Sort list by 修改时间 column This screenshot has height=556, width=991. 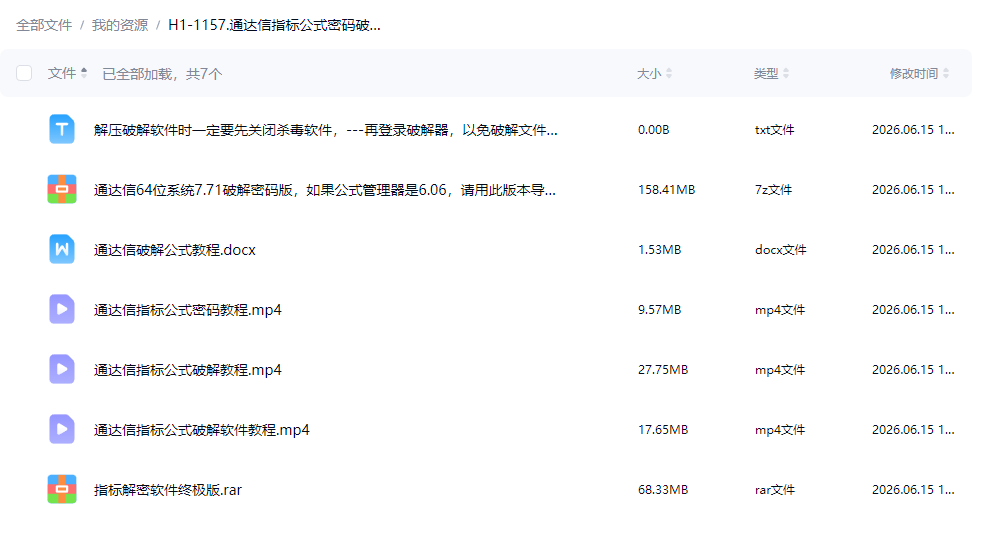point(919,74)
